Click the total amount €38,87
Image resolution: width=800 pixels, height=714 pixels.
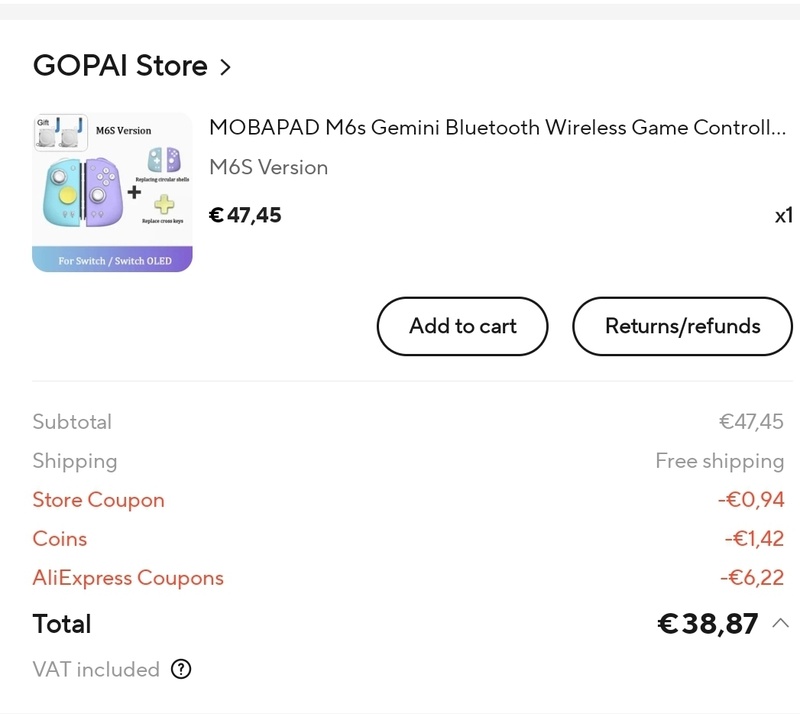[707, 624]
